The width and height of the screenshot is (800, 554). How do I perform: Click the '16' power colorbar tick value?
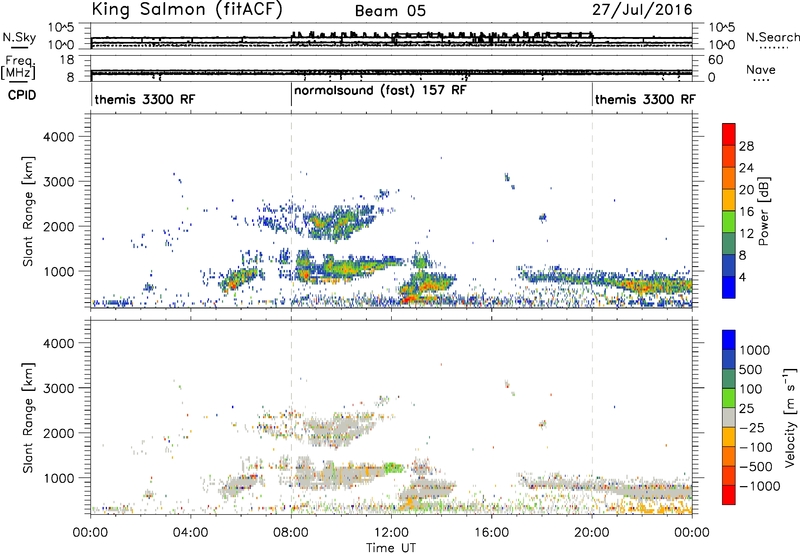pos(746,212)
